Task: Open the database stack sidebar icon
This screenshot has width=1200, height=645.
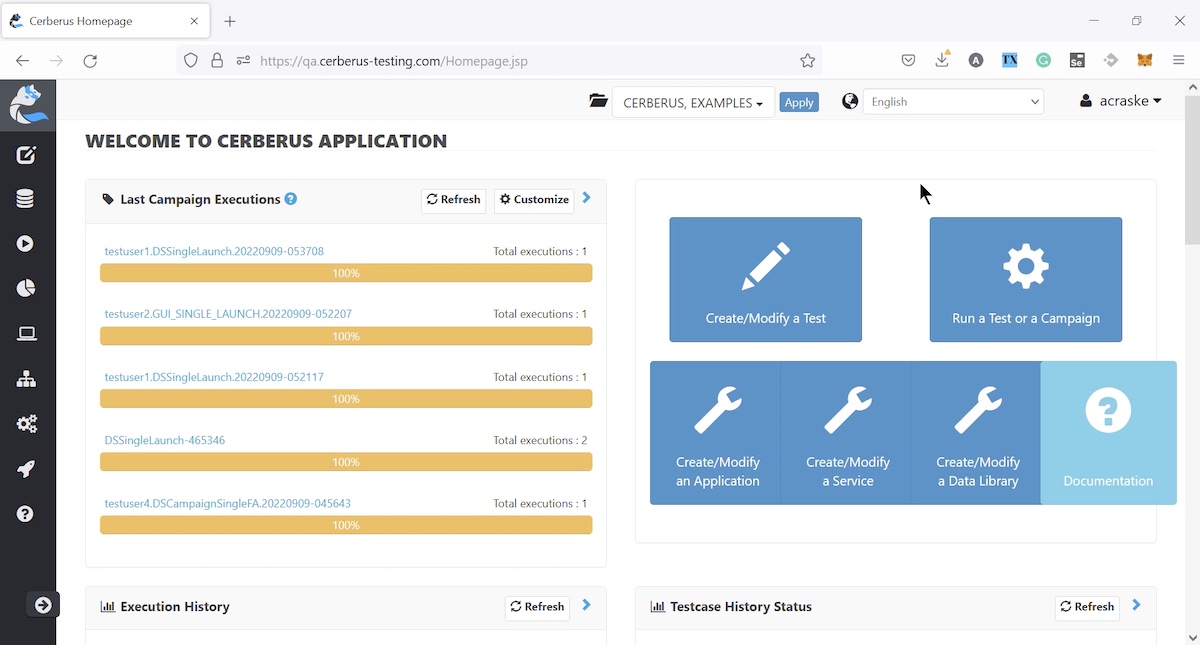Action: (x=26, y=199)
